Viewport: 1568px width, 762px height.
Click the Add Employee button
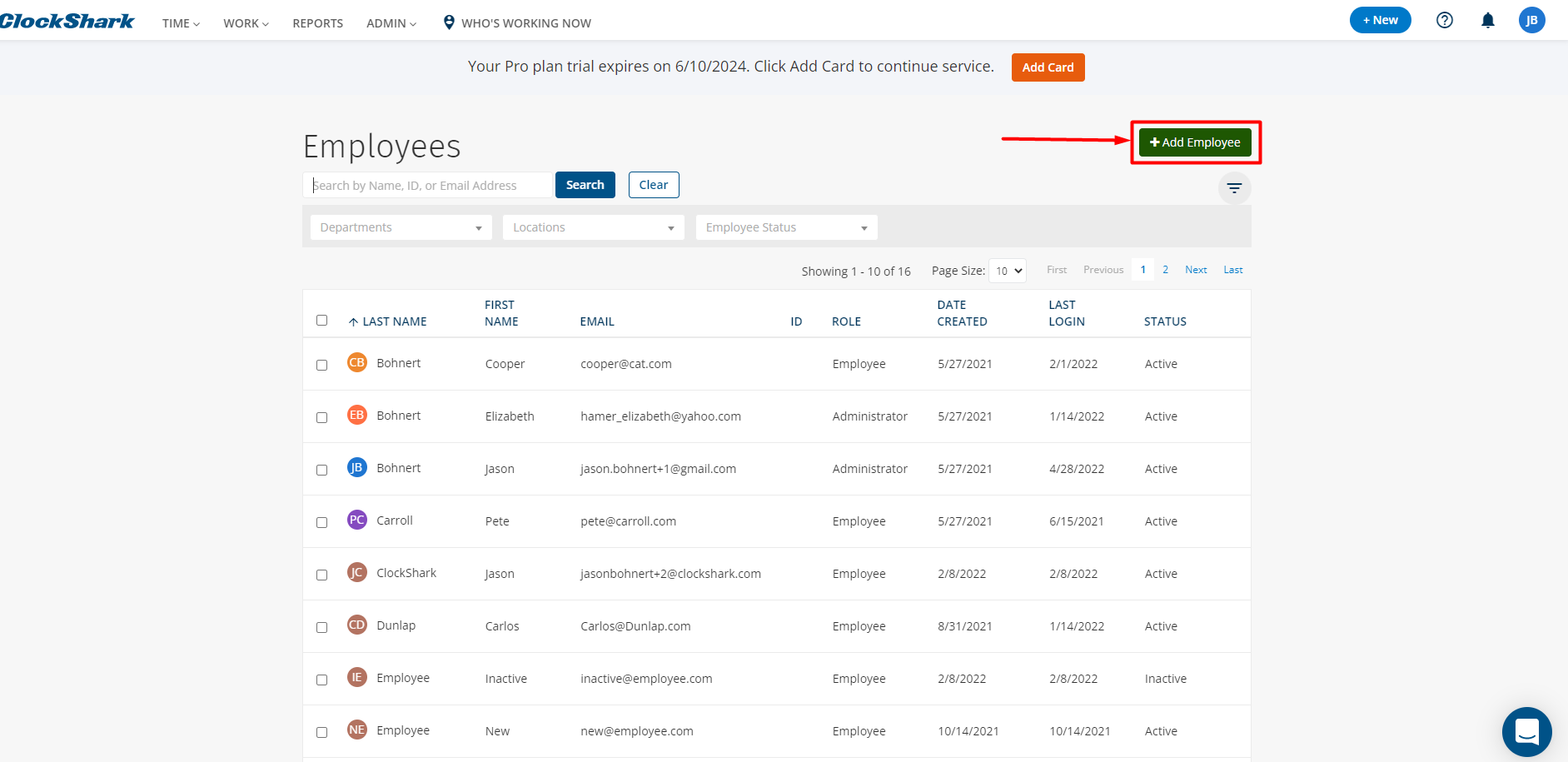(1195, 142)
